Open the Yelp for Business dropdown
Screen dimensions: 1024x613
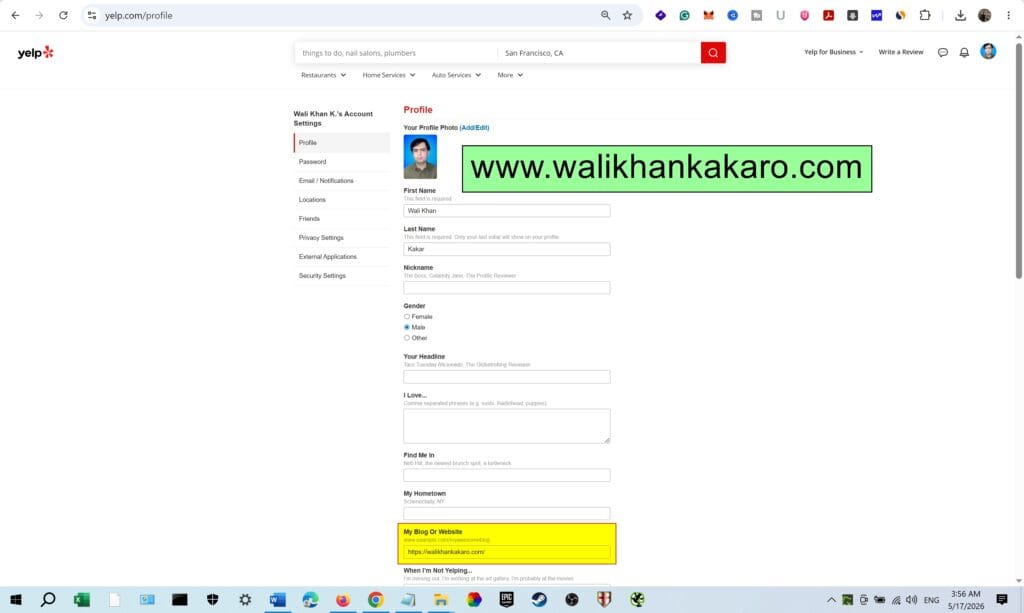pos(833,52)
